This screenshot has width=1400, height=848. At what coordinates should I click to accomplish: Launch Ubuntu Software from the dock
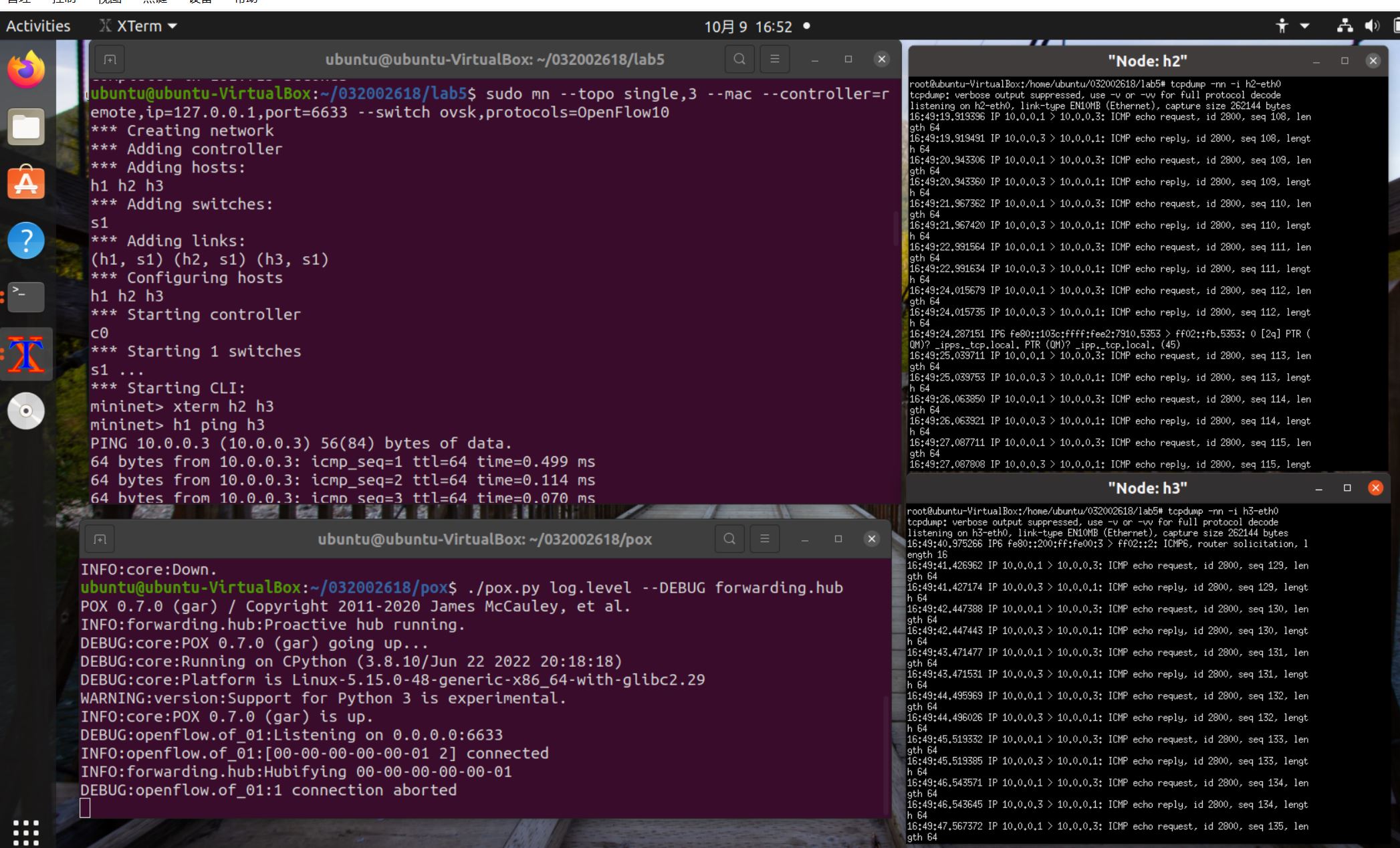26,183
